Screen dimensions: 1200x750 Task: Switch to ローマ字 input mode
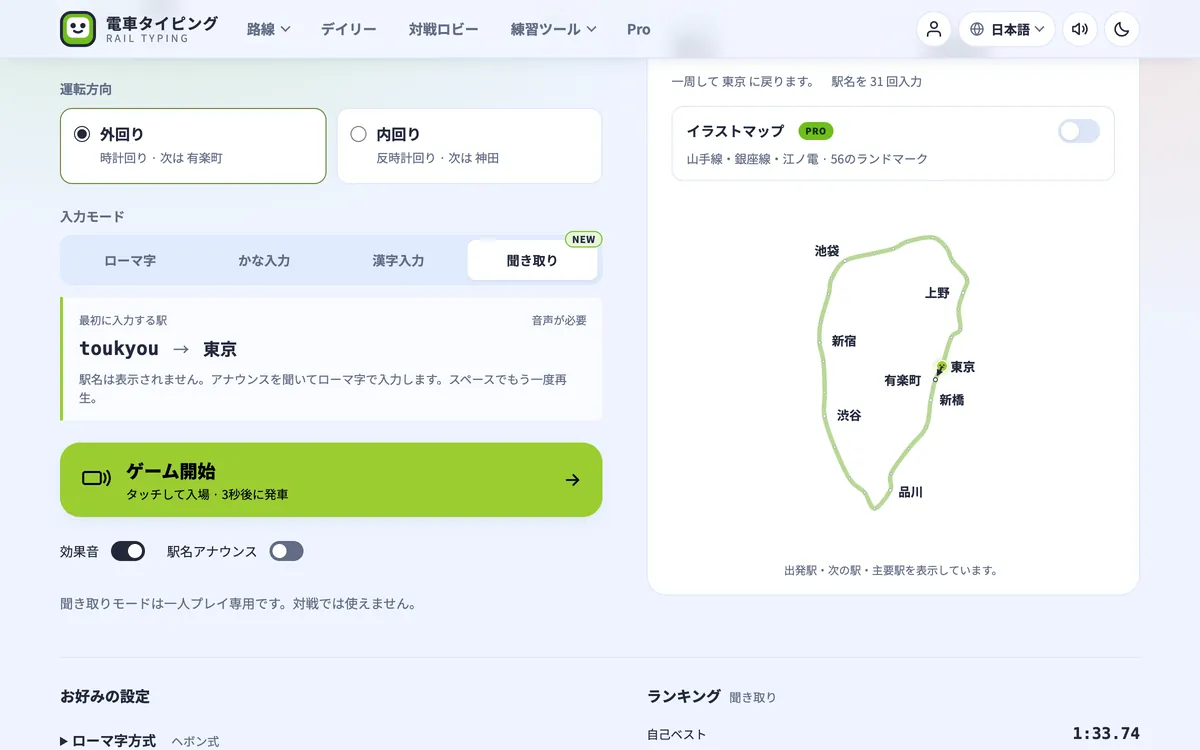click(x=130, y=260)
